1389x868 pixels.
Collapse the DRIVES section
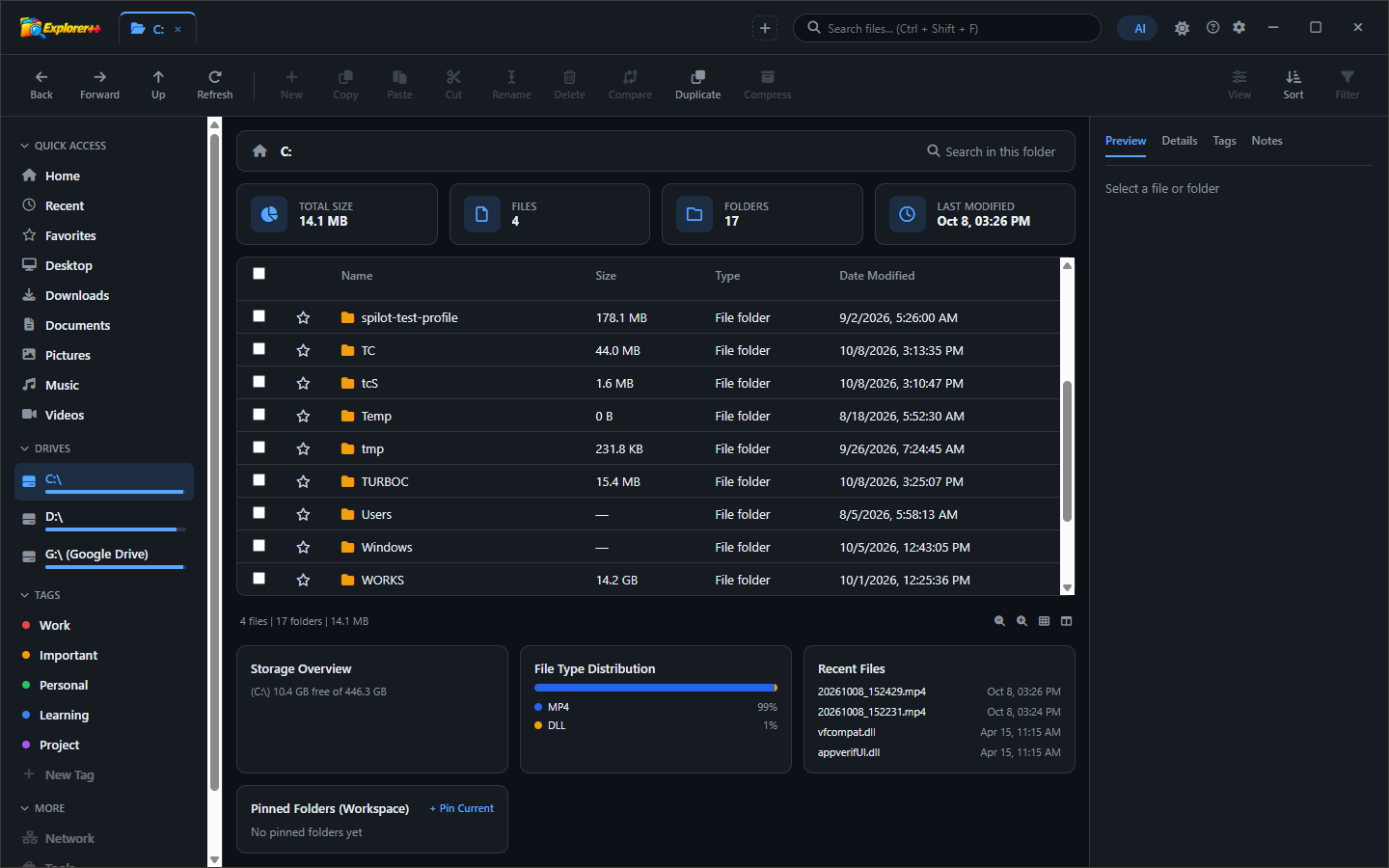45,448
